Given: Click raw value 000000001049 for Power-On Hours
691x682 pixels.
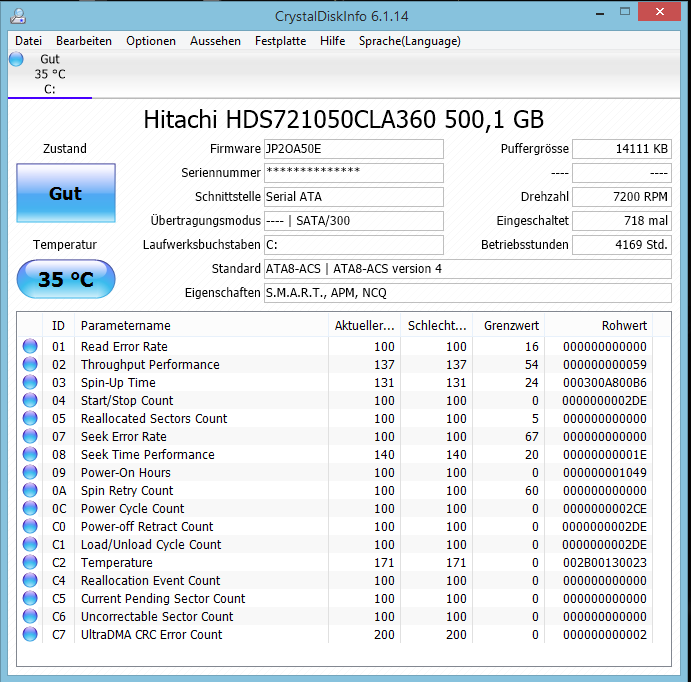Looking at the screenshot, I should click(605, 473).
